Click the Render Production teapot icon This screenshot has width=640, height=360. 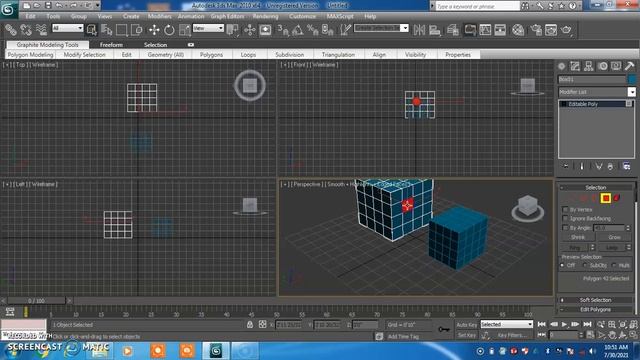tap(566, 30)
